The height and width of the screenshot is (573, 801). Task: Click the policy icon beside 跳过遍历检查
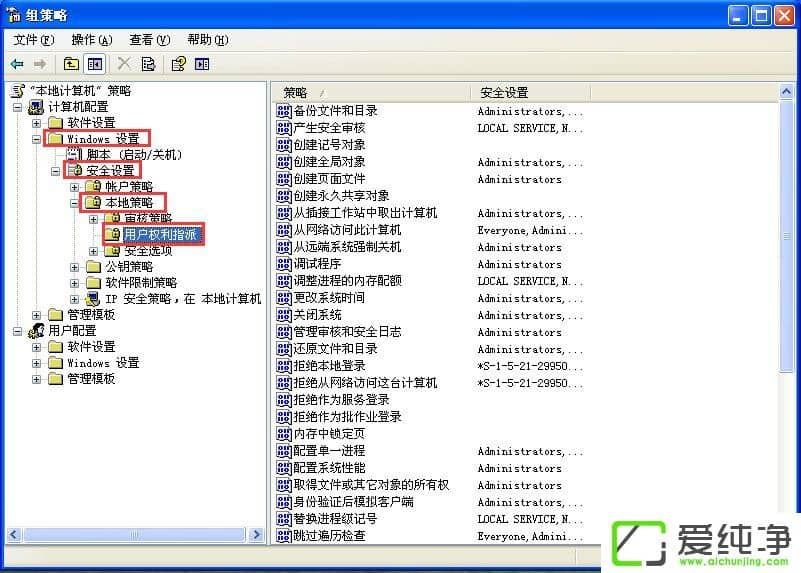click(x=284, y=536)
